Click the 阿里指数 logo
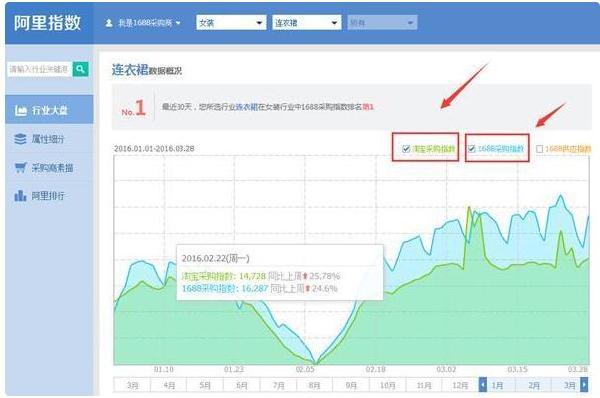This screenshot has height=398, width=600. pyautogui.click(x=47, y=23)
